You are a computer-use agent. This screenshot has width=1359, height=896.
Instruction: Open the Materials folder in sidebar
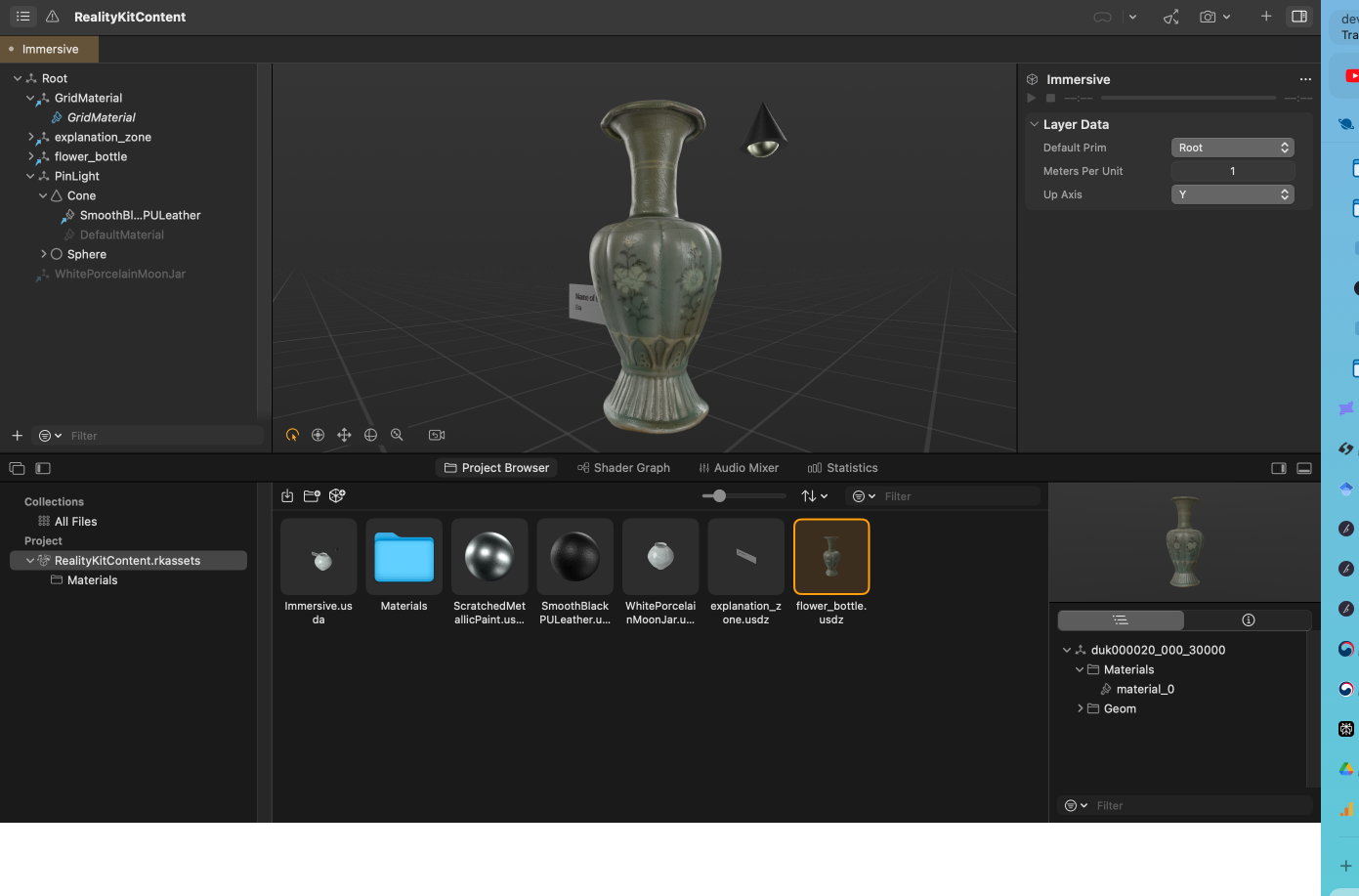tap(92, 580)
